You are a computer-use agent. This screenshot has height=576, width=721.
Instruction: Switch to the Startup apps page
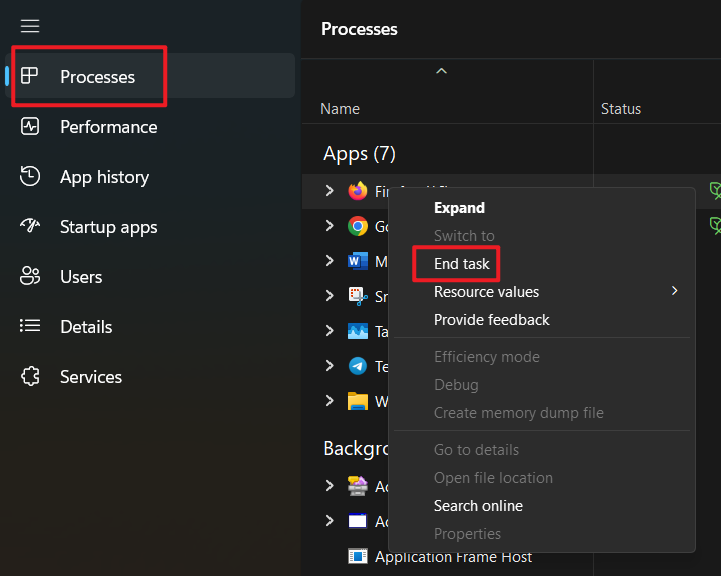(109, 228)
